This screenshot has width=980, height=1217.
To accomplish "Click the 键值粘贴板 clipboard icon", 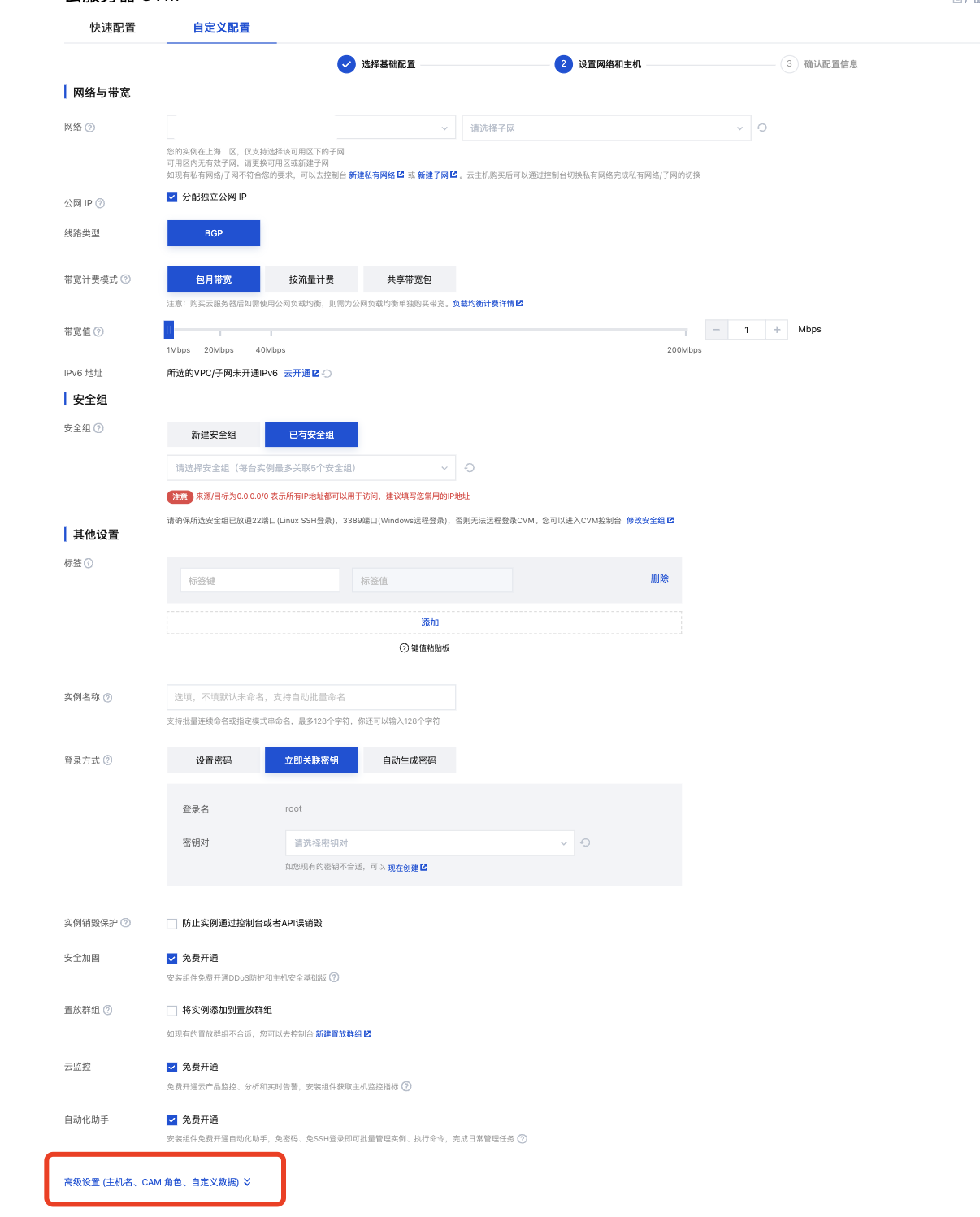I will click(404, 648).
